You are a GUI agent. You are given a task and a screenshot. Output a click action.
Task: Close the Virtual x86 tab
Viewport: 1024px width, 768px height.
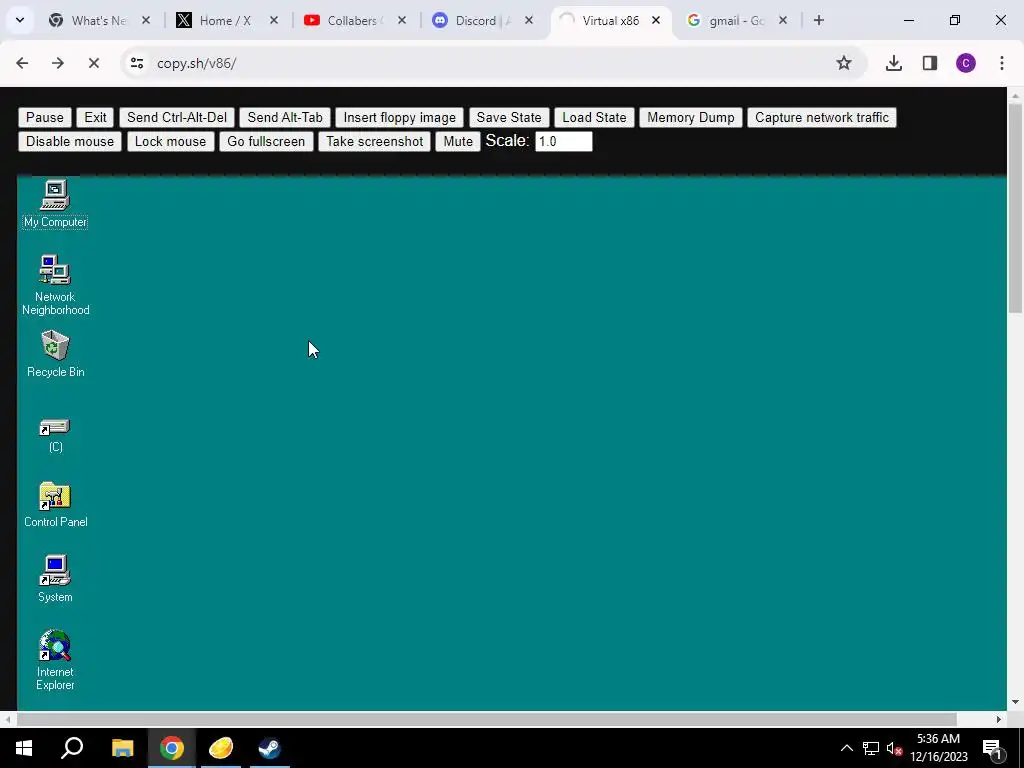pos(656,20)
